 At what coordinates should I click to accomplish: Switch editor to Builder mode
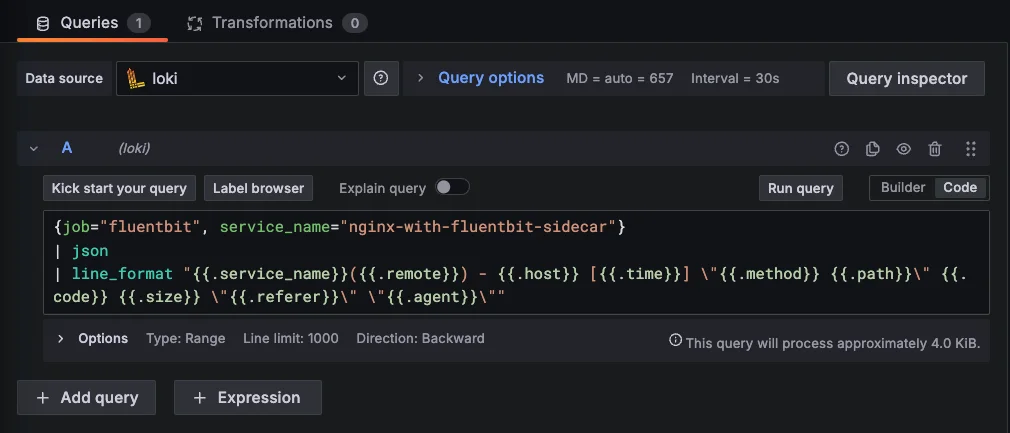pyautogui.click(x=902, y=187)
